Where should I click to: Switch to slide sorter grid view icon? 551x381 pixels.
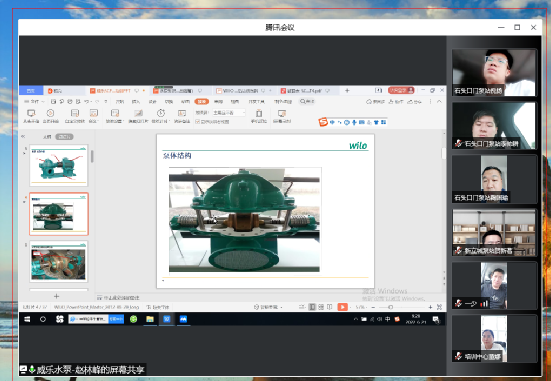pos(321,307)
